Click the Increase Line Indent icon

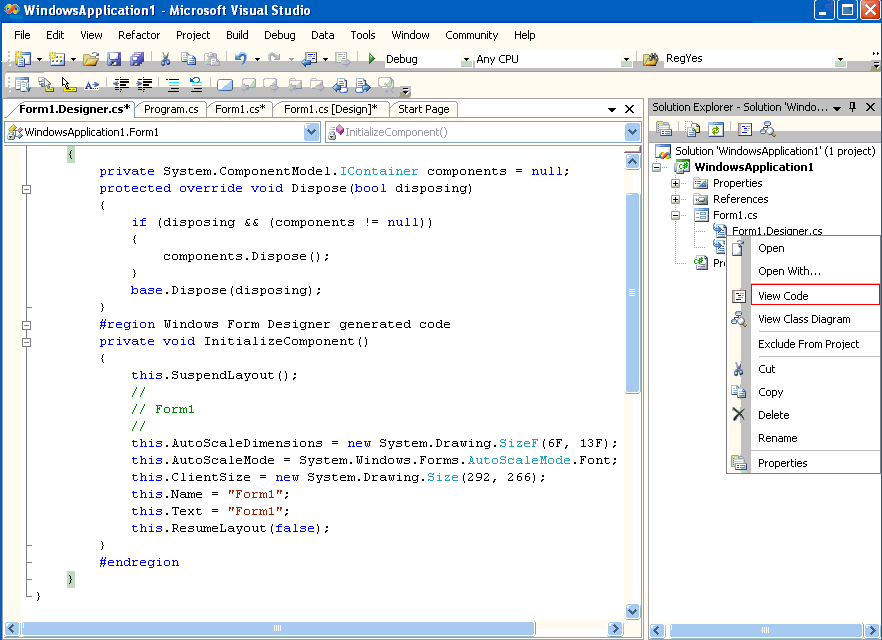[x=145, y=84]
